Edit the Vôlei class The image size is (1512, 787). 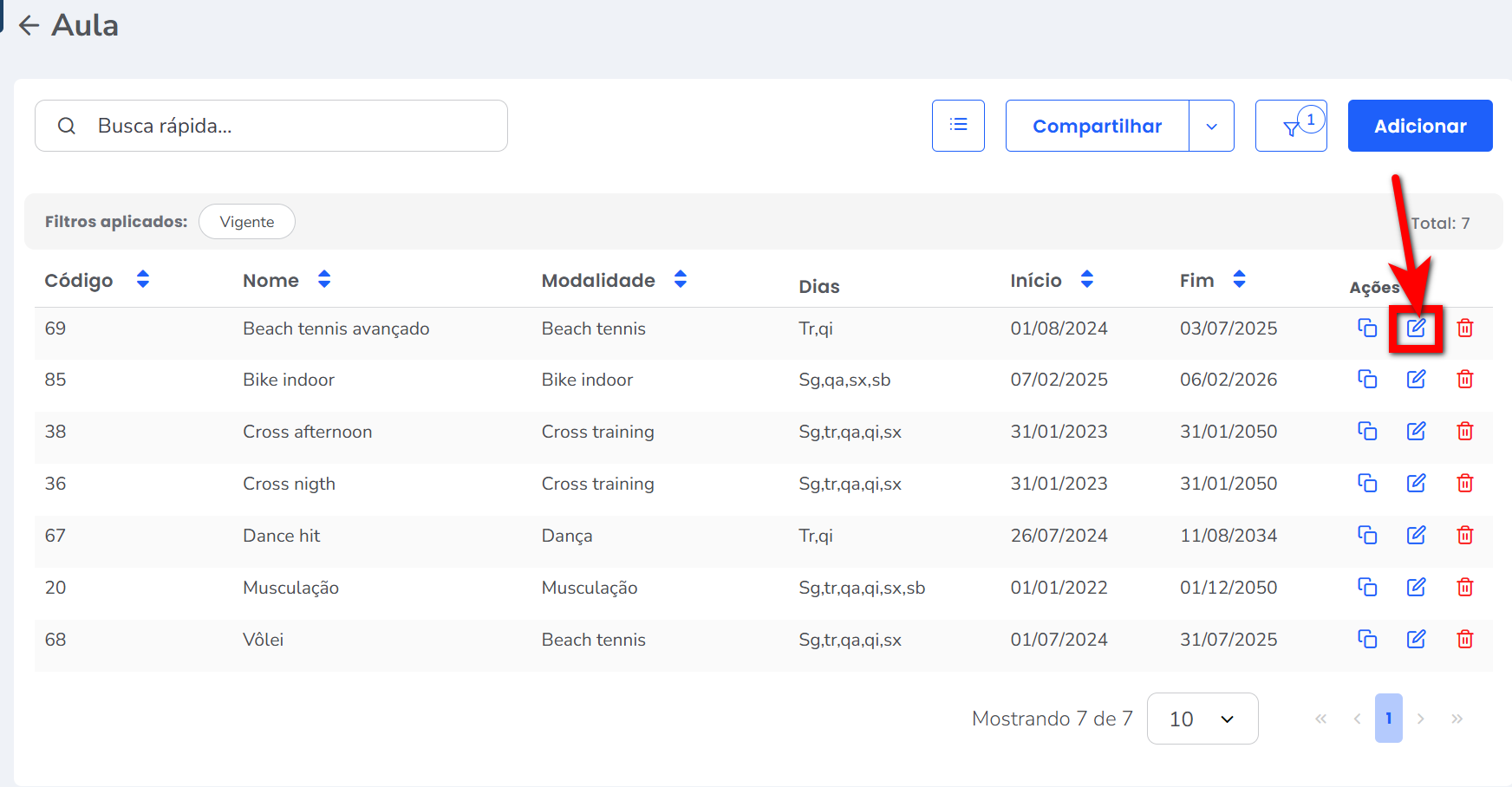1416,639
